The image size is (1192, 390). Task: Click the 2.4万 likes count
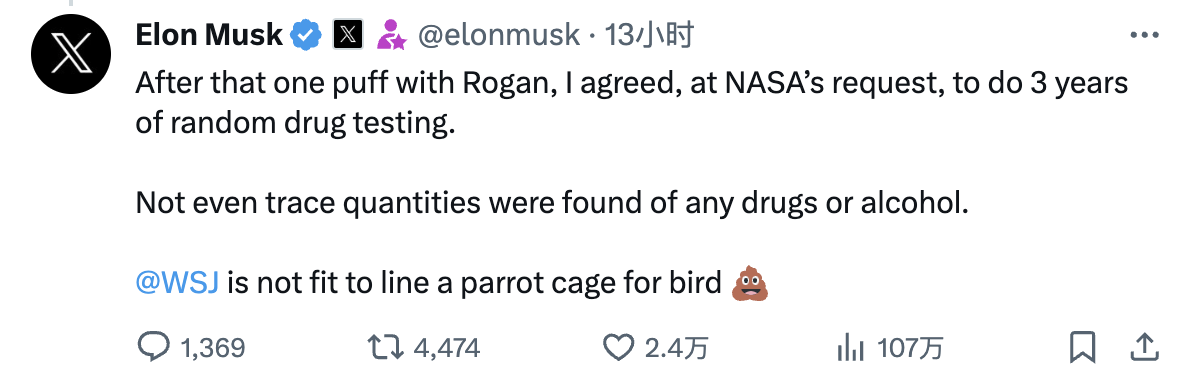click(x=677, y=348)
